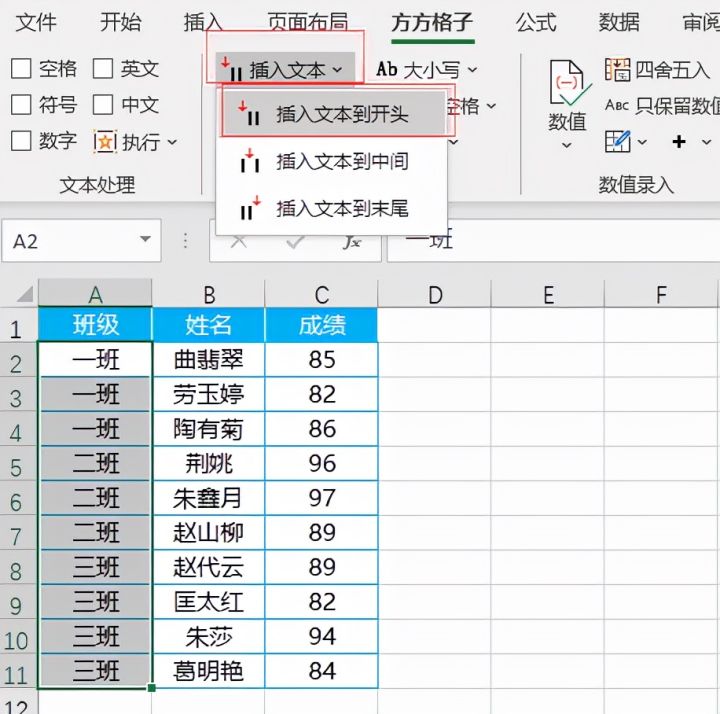The width and height of the screenshot is (720, 714).
Task: Click the plus sign icon
Action: click(679, 141)
